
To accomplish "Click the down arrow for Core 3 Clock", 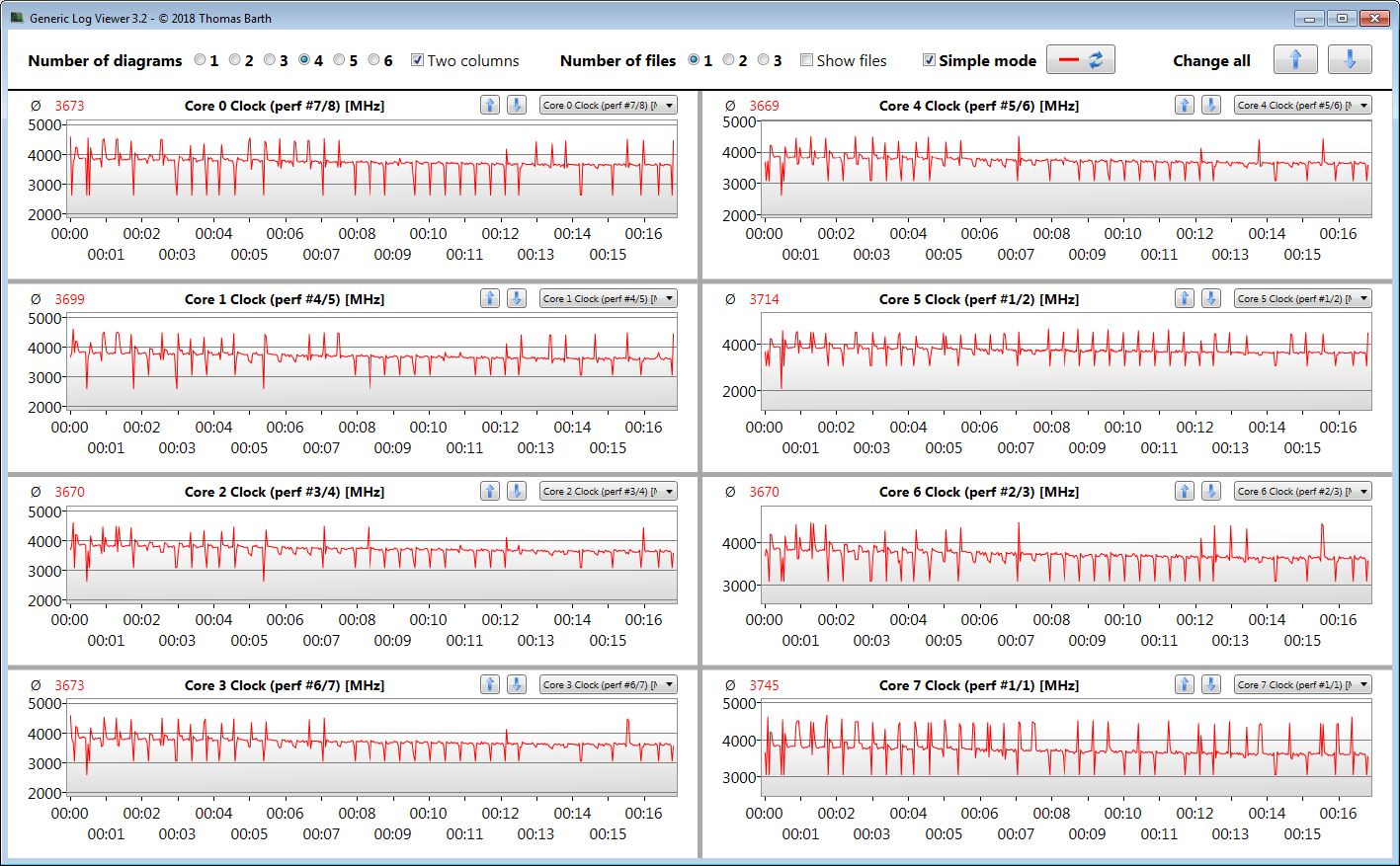I will [x=516, y=684].
